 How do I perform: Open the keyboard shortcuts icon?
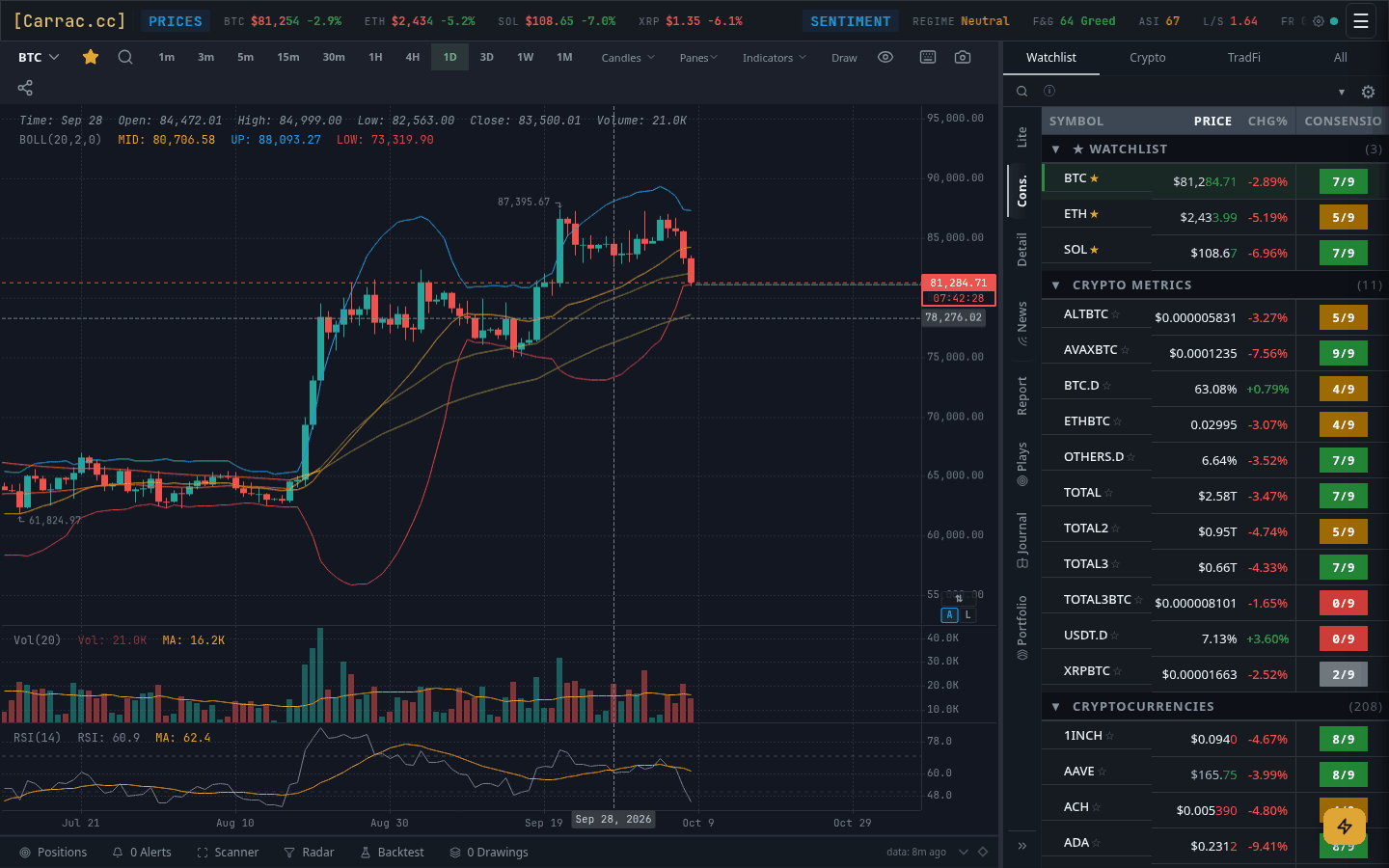(x=928, y=57)
